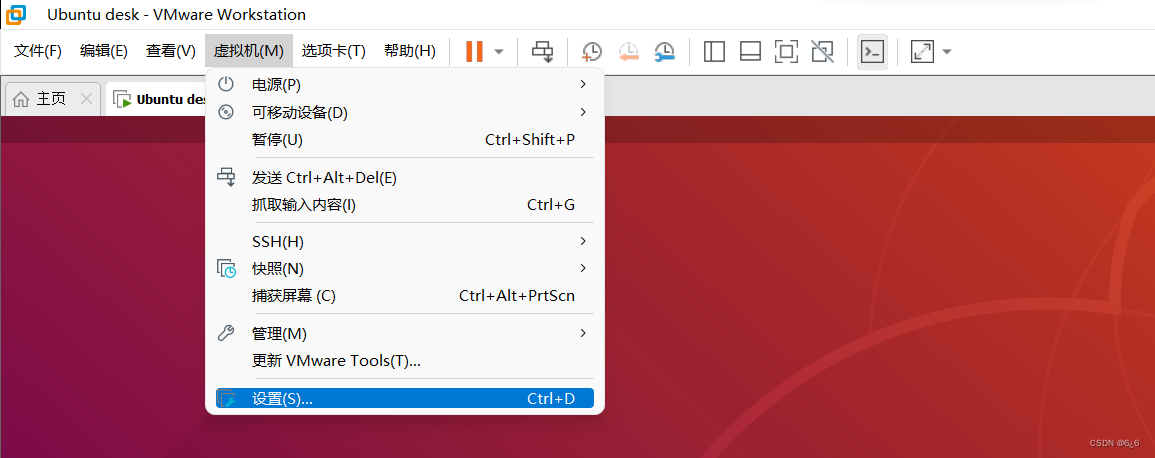Screen dimensions: 1155x458
Task: Open the 查看(V) menu
Action: (x=171, y=51)
